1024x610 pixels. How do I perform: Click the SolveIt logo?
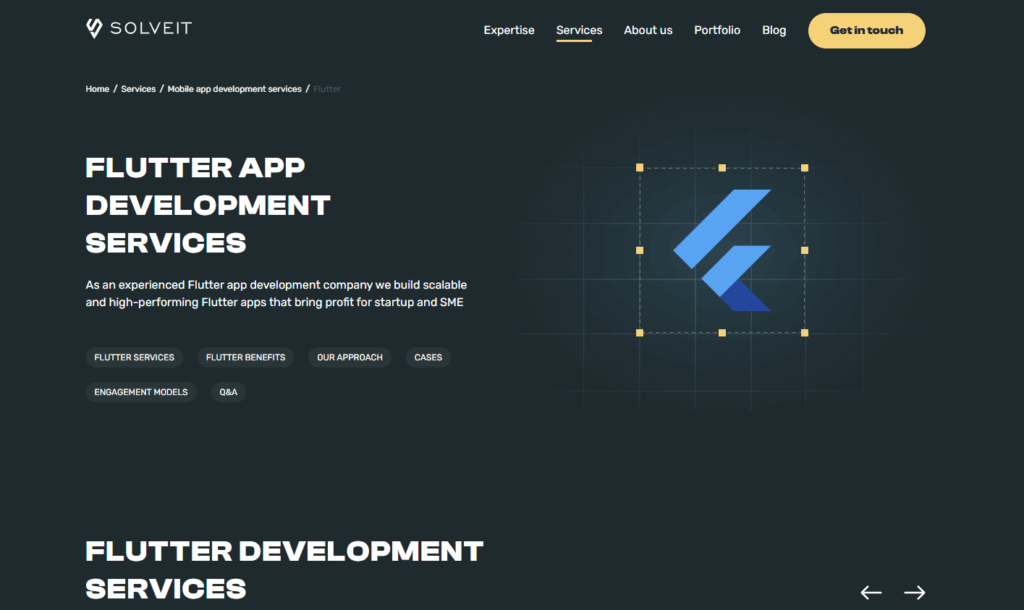click(x=138, y=28)
